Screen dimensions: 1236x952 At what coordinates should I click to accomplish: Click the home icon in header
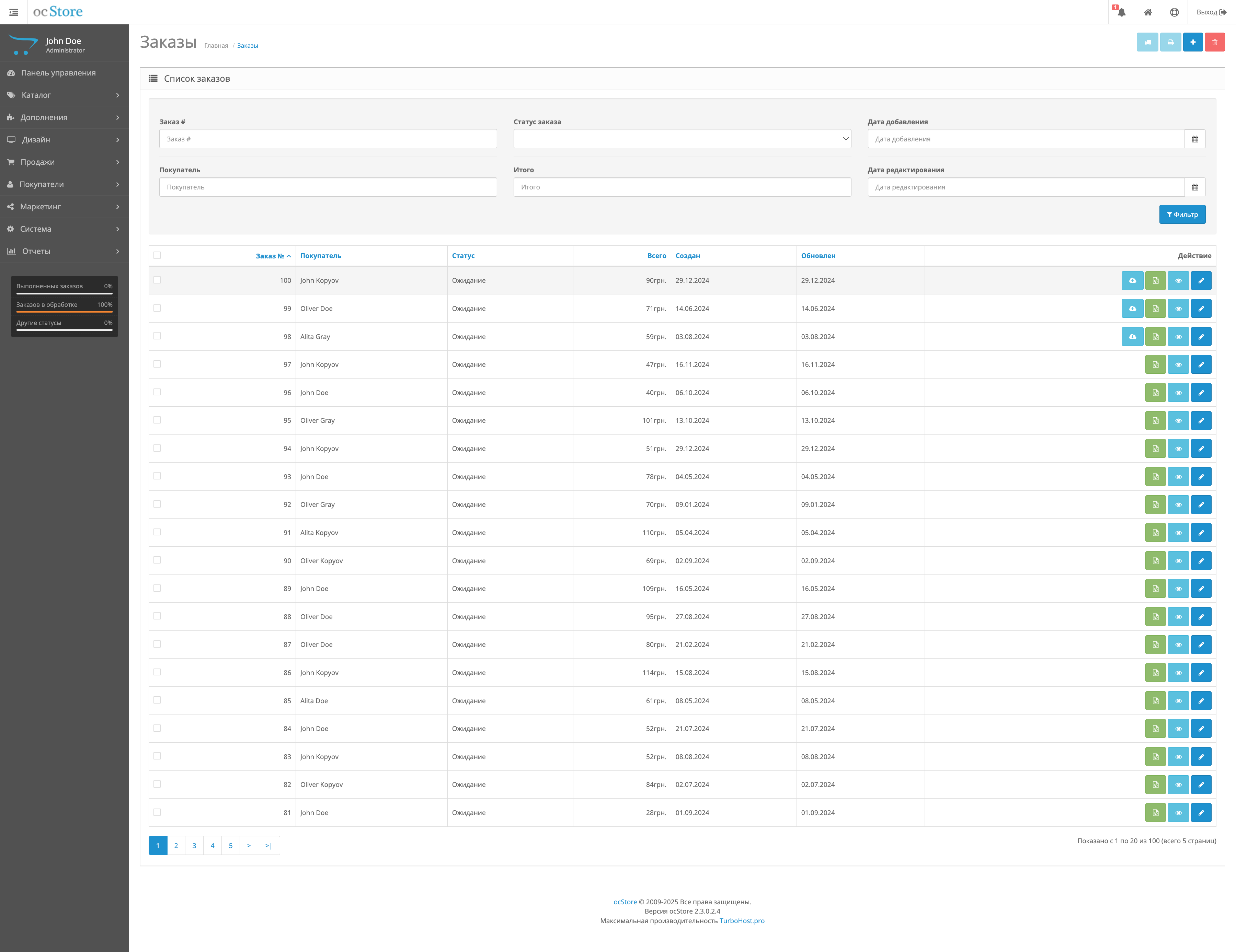tap(1148, 12)
